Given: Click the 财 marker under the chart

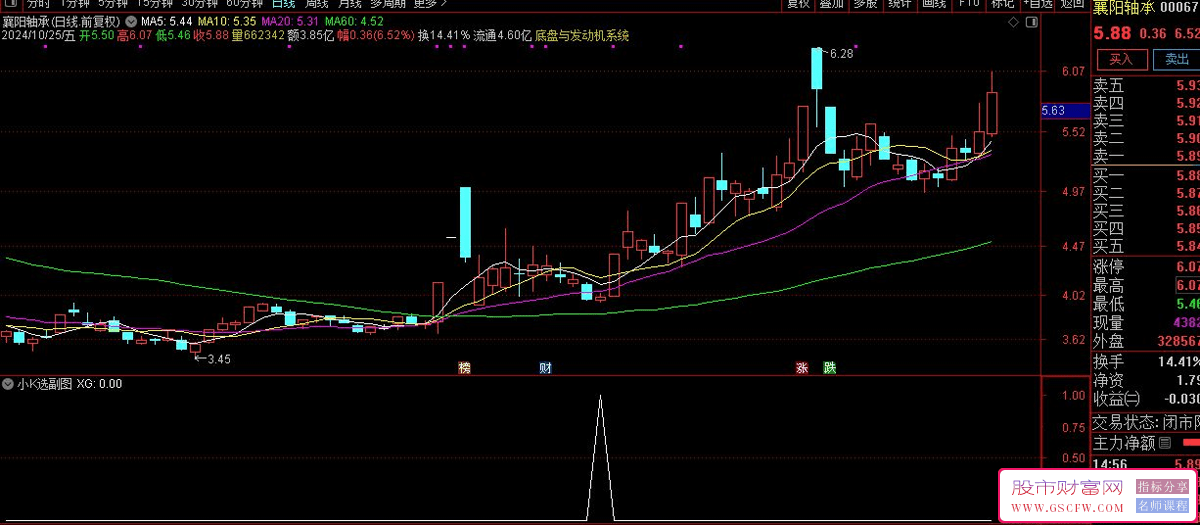Looking at the screenshot, I should [545, 368].
